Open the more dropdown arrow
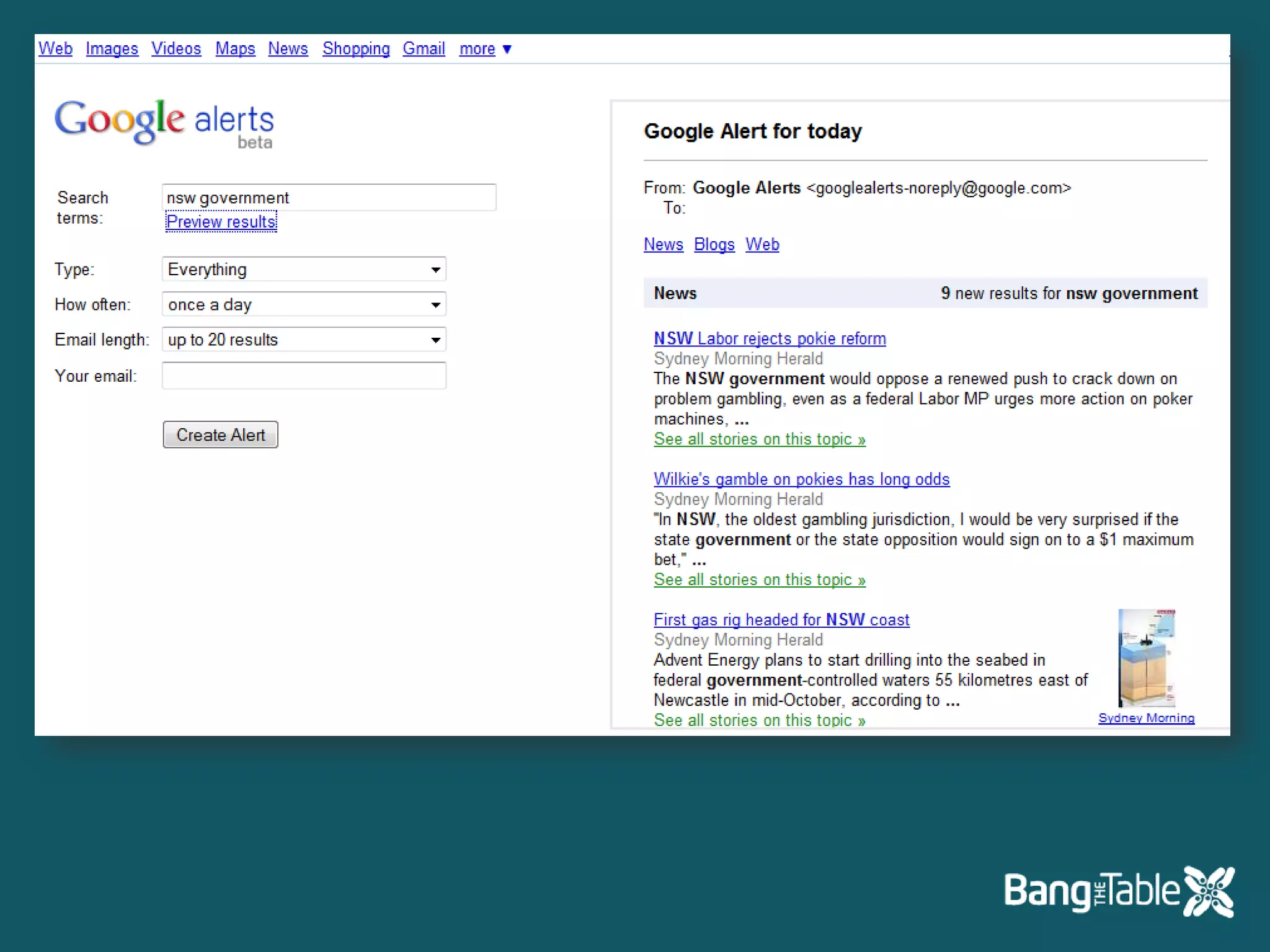Image resolution: width=1270 pixels, height=952 pixels. 507,49
